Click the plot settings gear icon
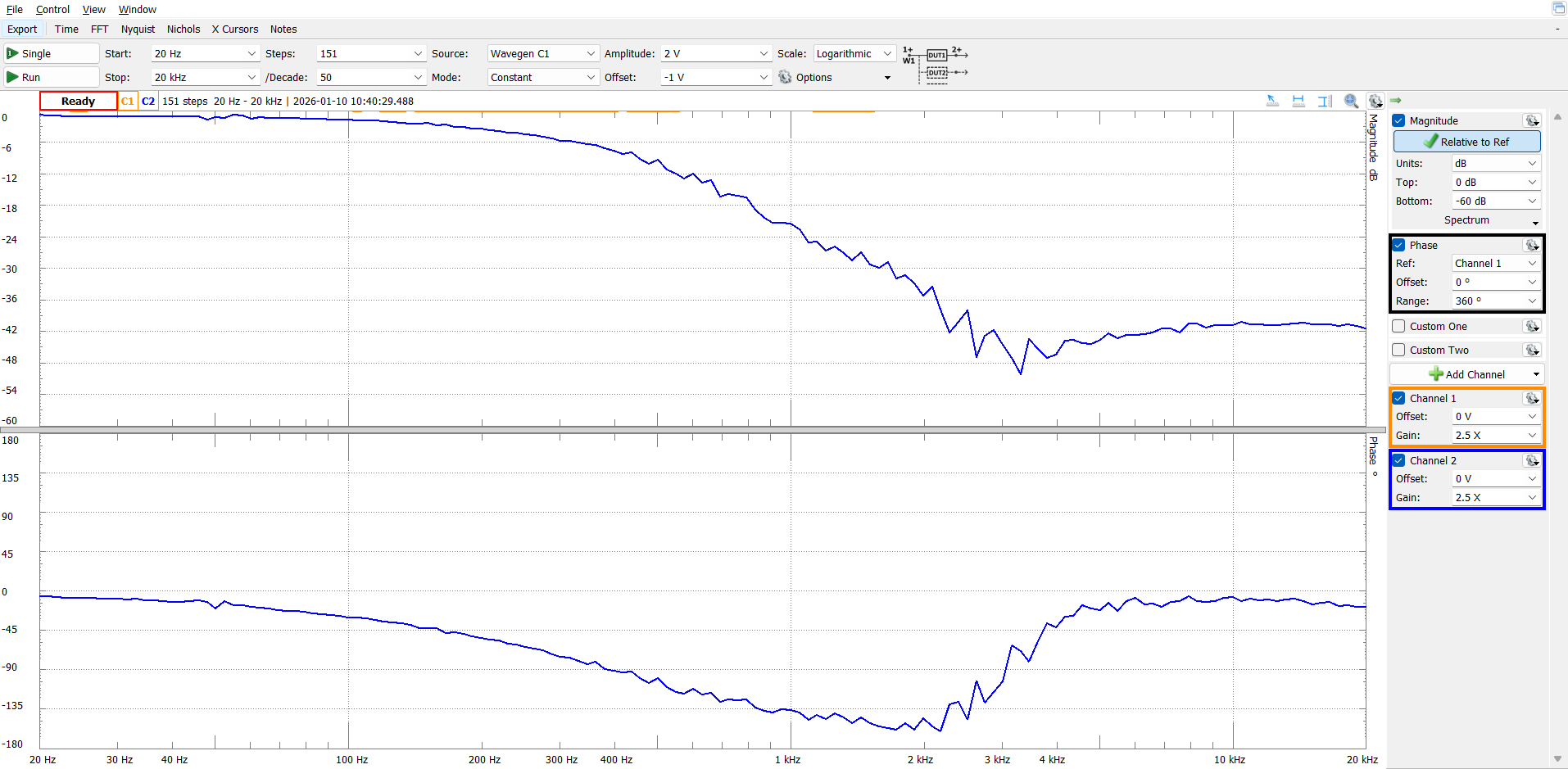1568x769 pixels. click(x=1375, y=101)
